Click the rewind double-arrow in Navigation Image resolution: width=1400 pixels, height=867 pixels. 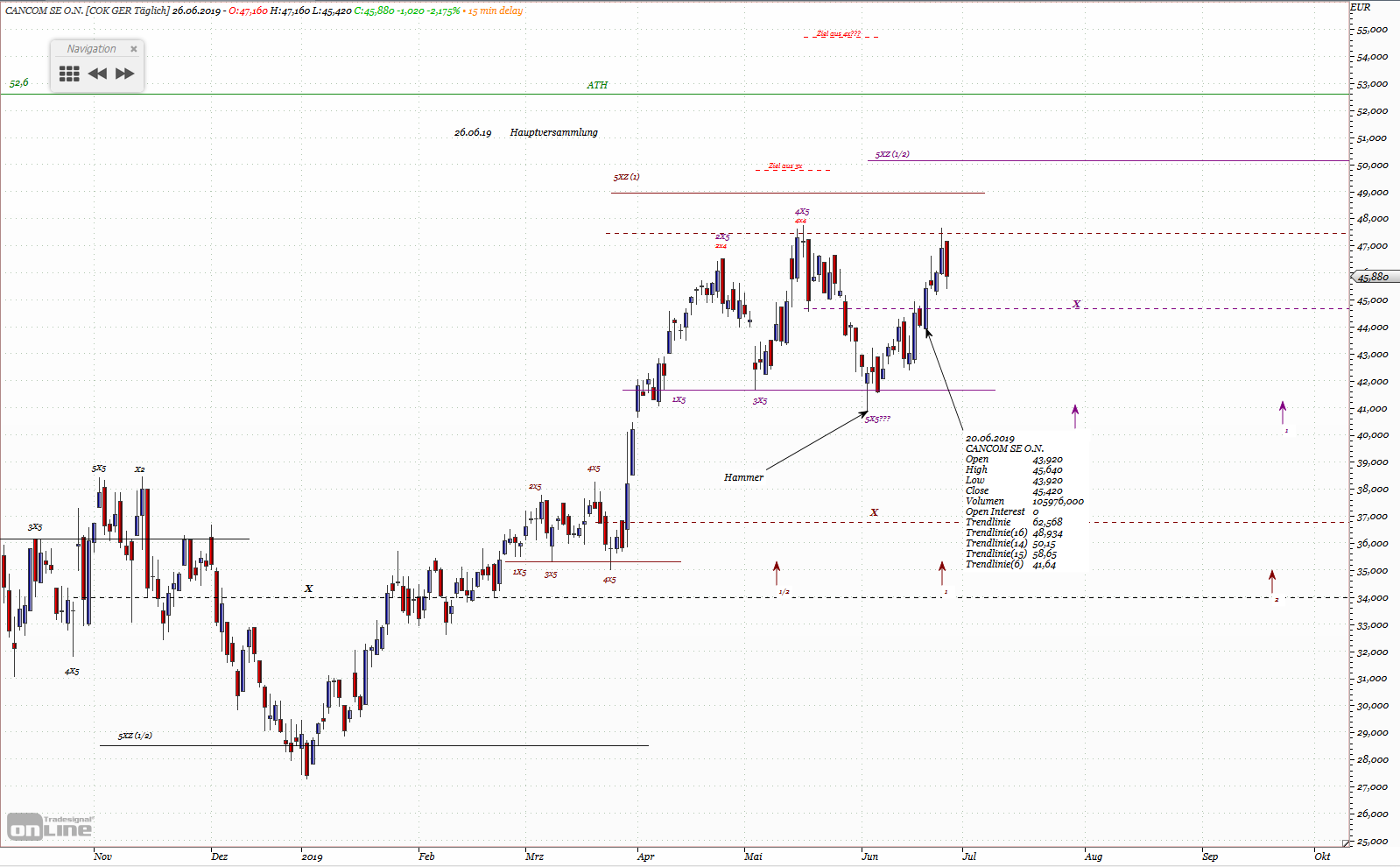[97, 74]
